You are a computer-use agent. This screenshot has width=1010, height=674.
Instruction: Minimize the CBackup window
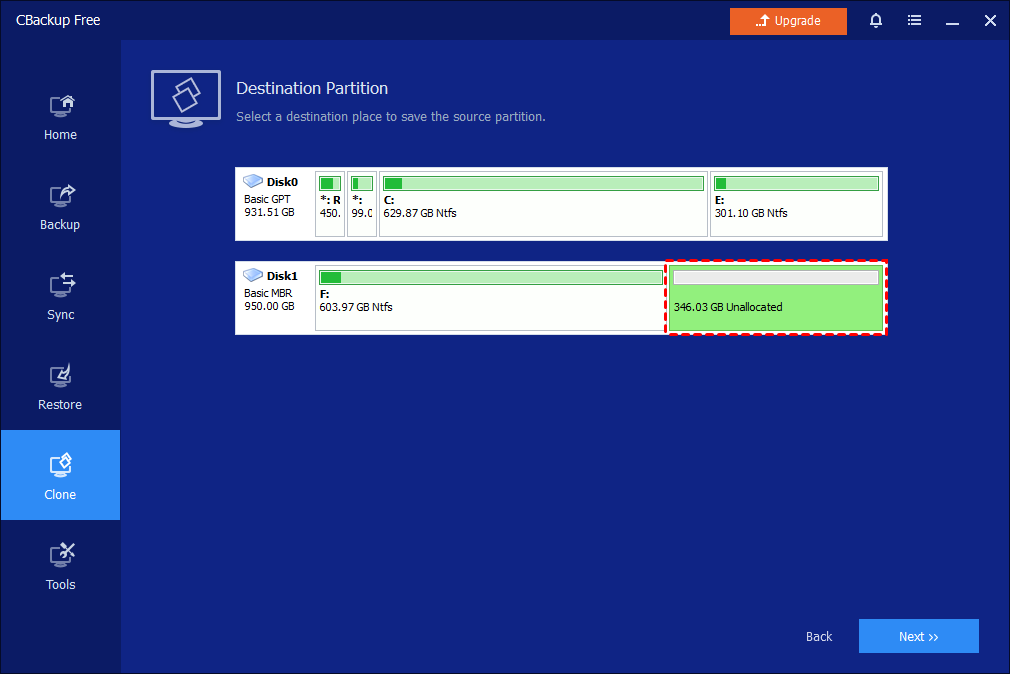(x=952, y=20)
